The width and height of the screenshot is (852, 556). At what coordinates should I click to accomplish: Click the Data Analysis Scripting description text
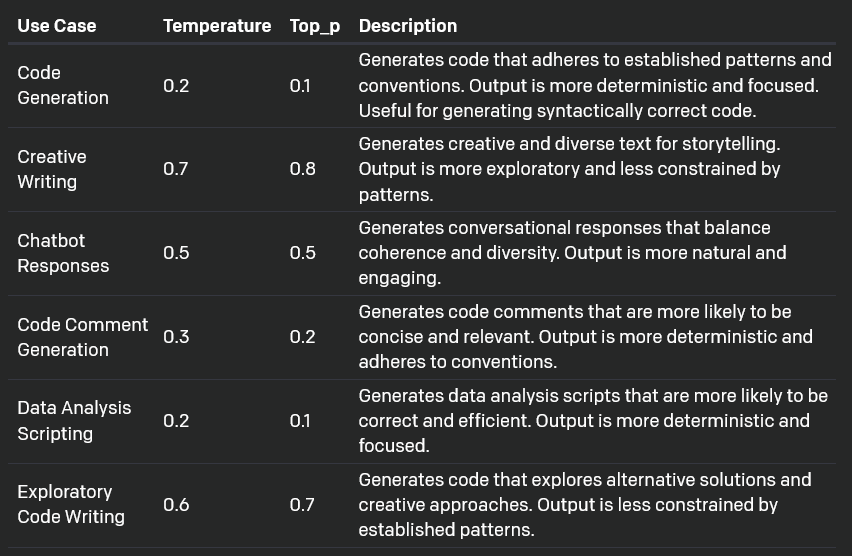(x=592, y=421)
